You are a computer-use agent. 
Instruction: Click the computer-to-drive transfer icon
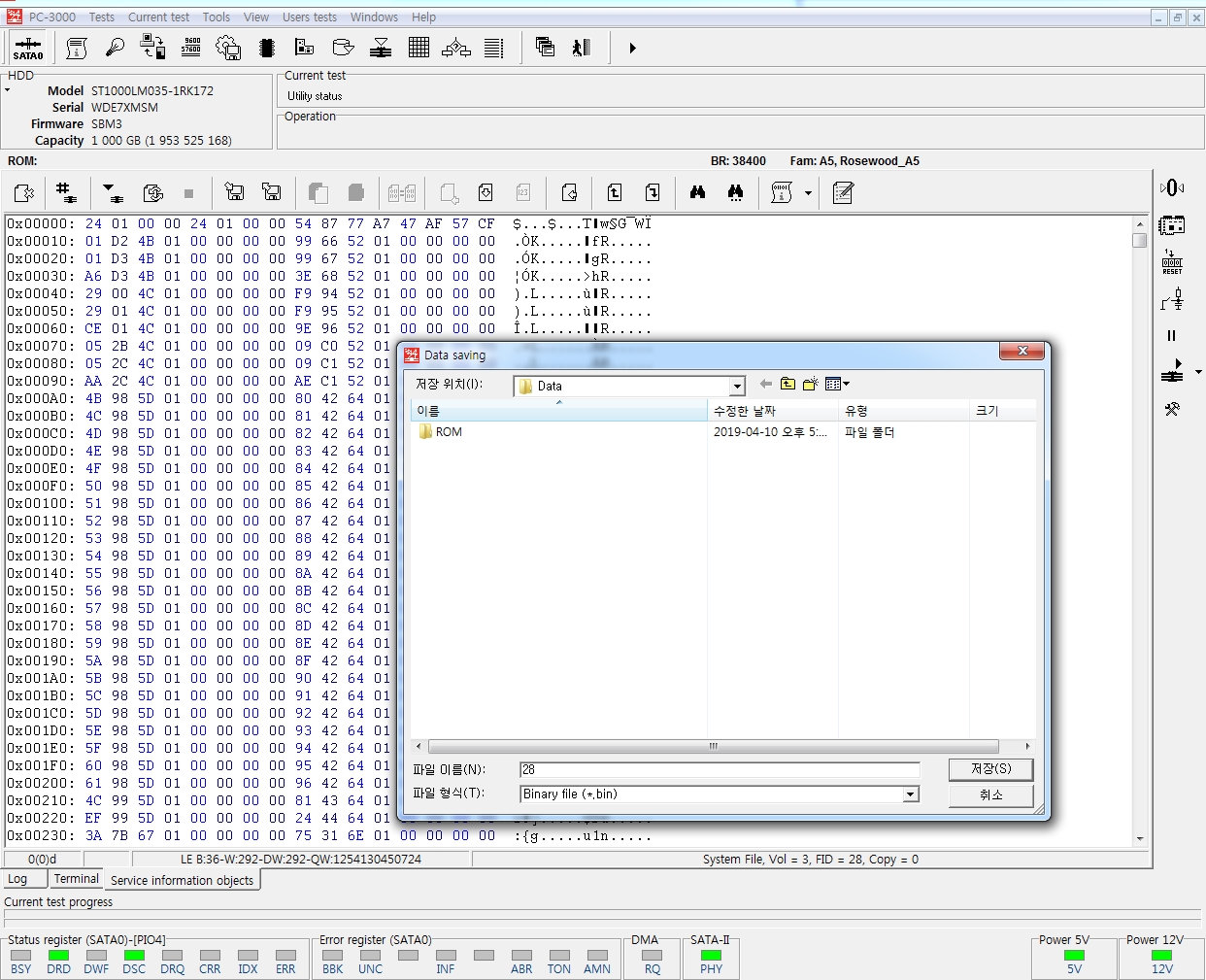point(152,48)
